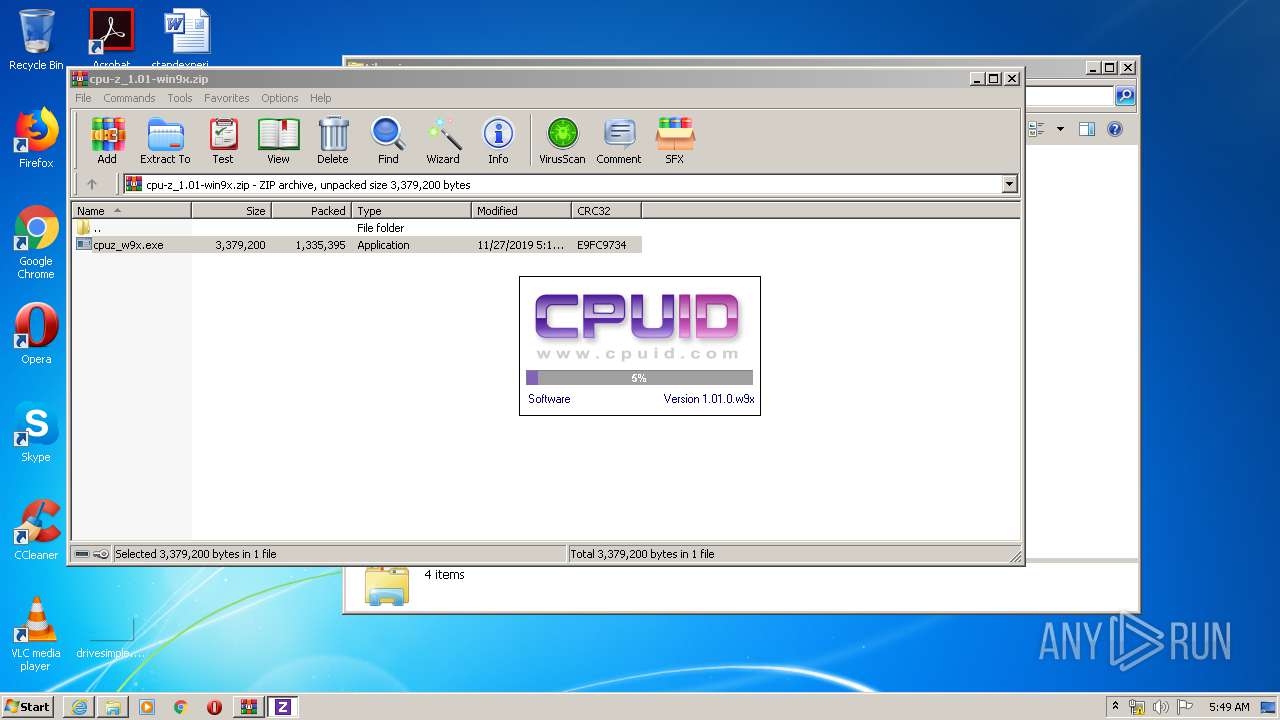Click Internet Explorer in the taskbar
The image size is (1280, 720).
79,707
